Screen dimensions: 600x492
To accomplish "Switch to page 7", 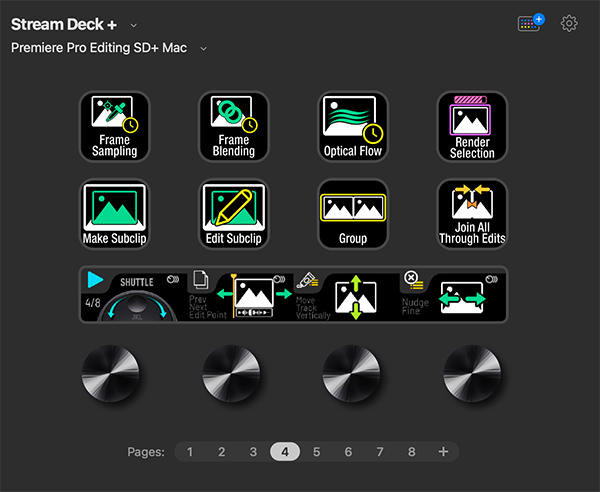I will 380,452.
